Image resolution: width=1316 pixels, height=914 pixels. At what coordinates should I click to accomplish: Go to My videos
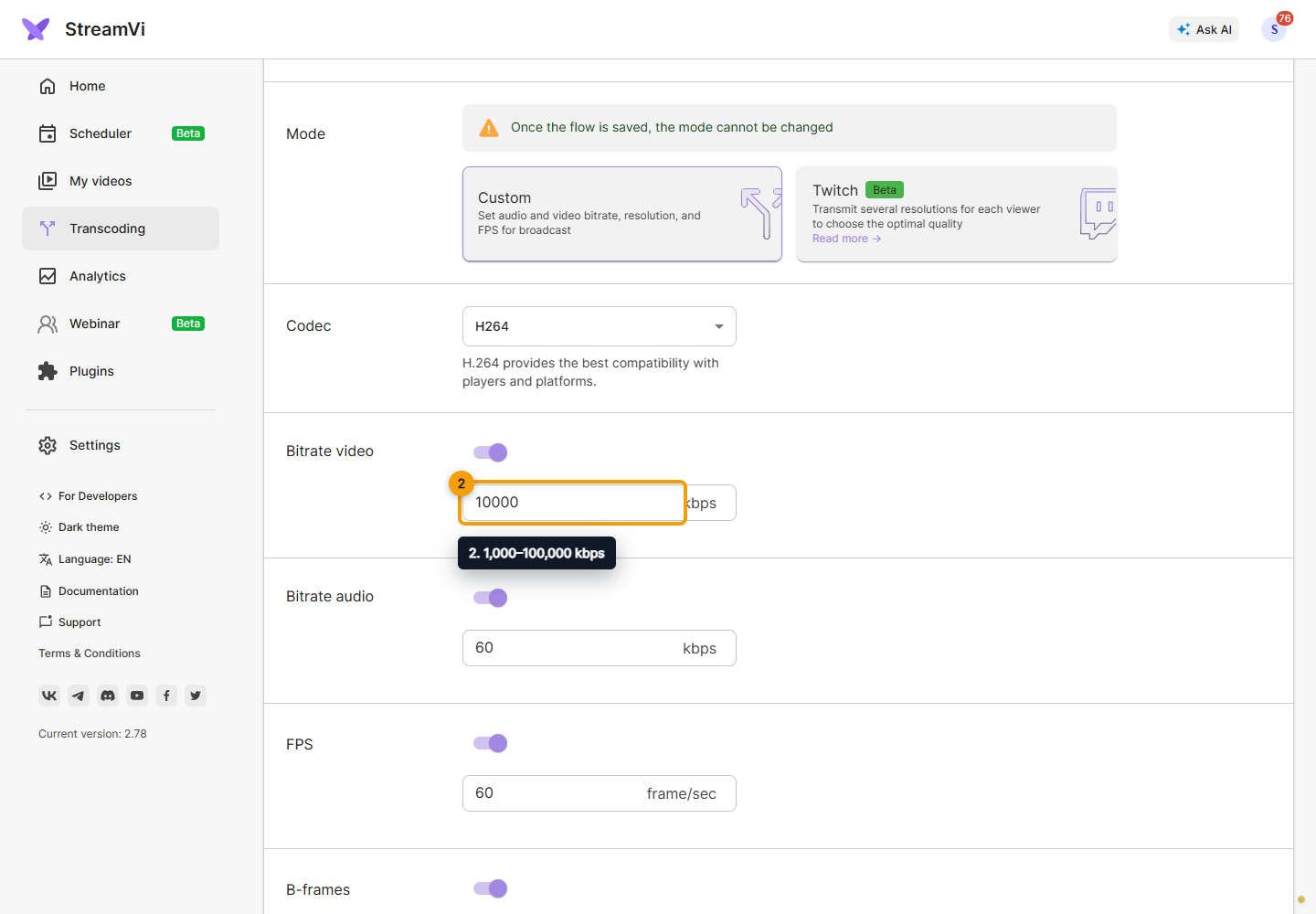click(121, 181)
